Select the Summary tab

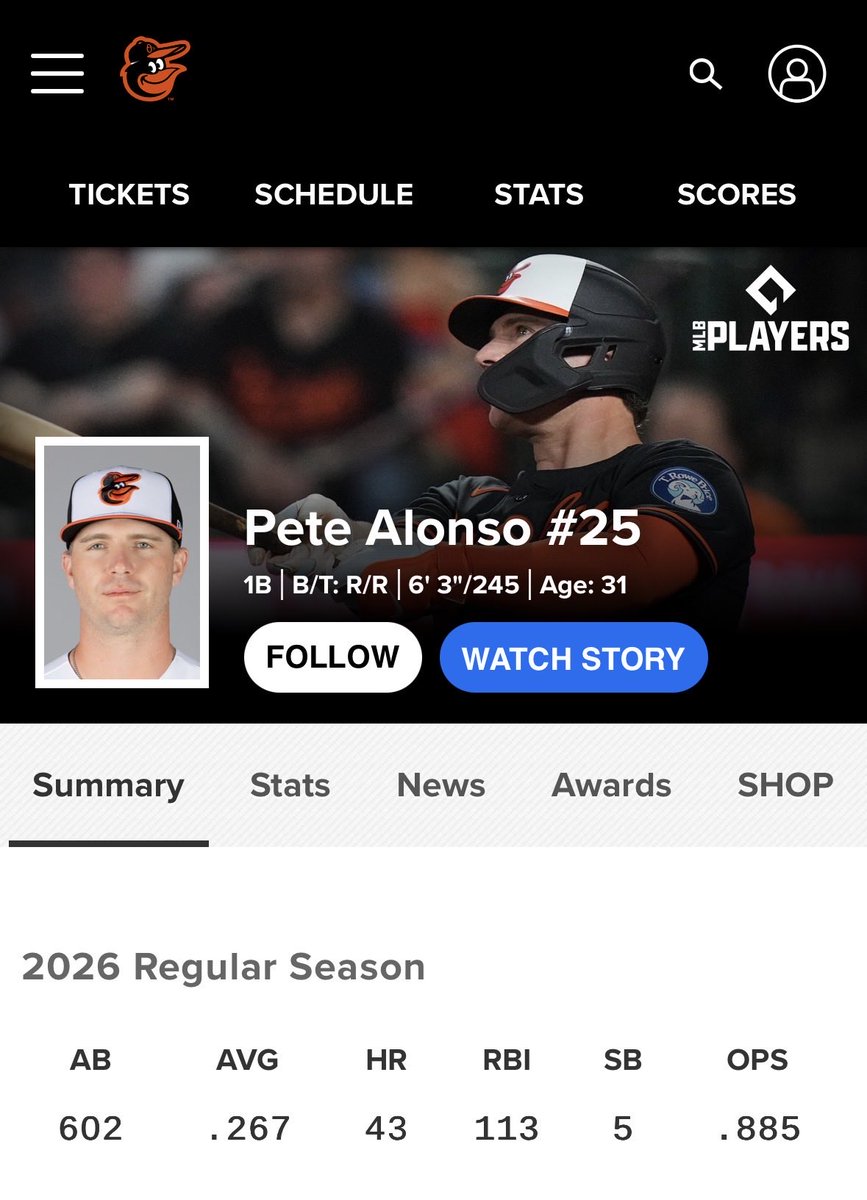tap(108, 785)
